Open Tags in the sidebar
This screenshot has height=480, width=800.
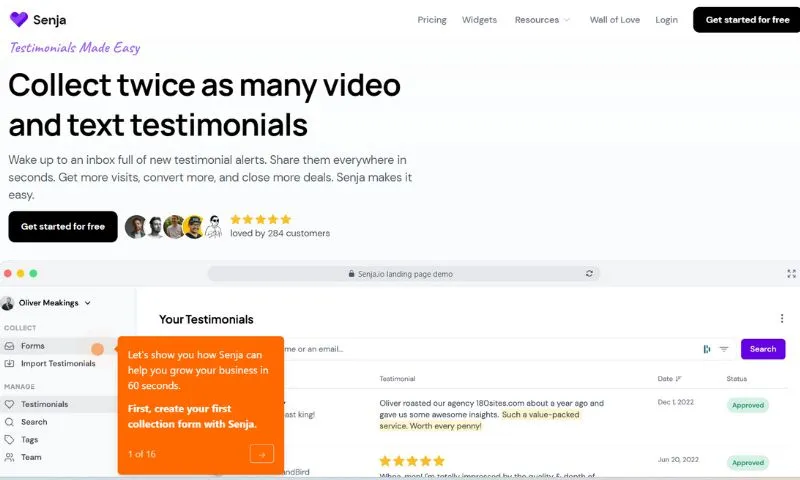click(x=30, y=440)
